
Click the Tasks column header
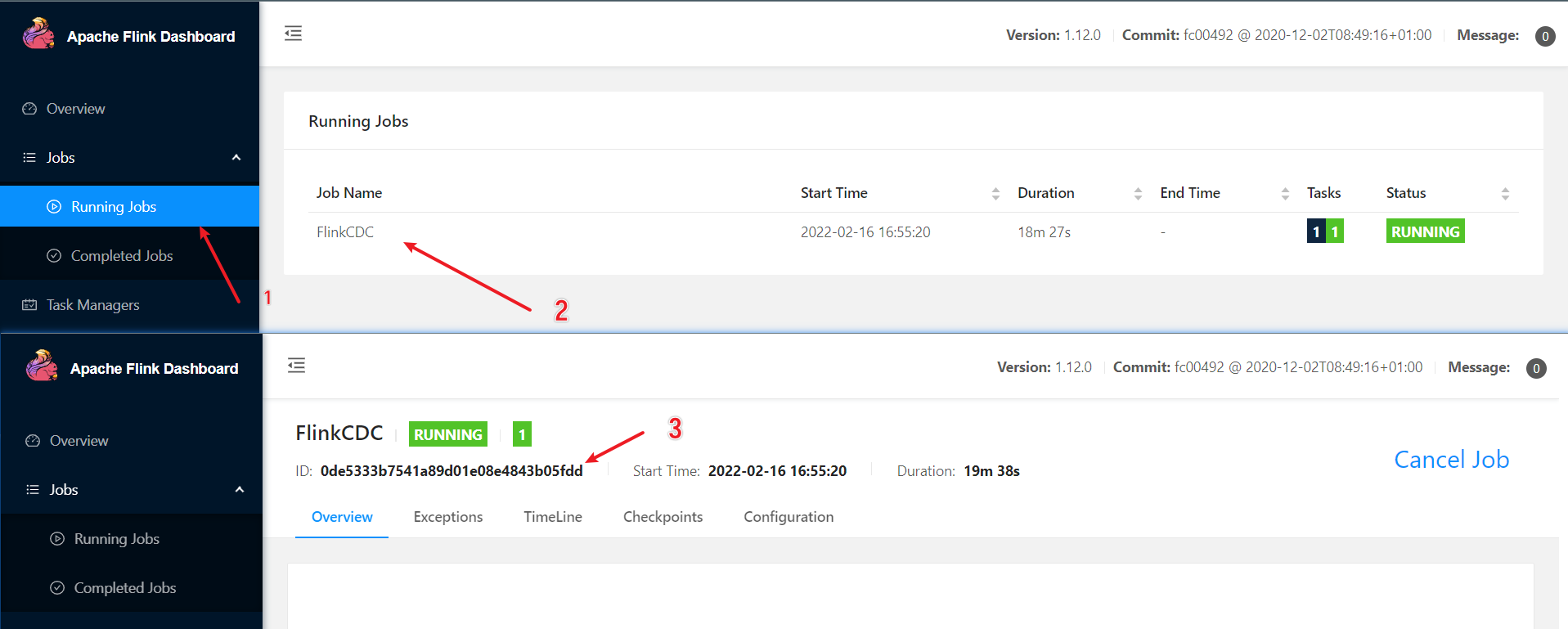1323,193
